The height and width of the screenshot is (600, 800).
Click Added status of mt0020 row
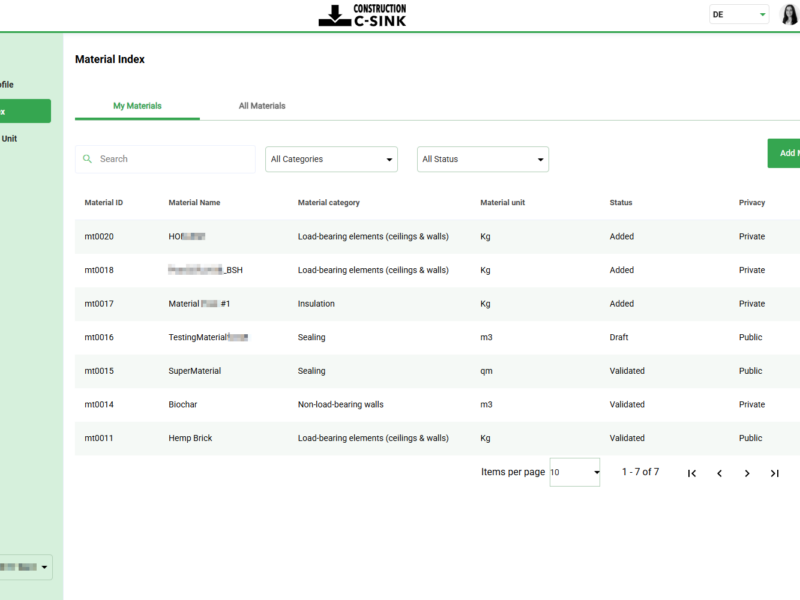coord(621,237)
